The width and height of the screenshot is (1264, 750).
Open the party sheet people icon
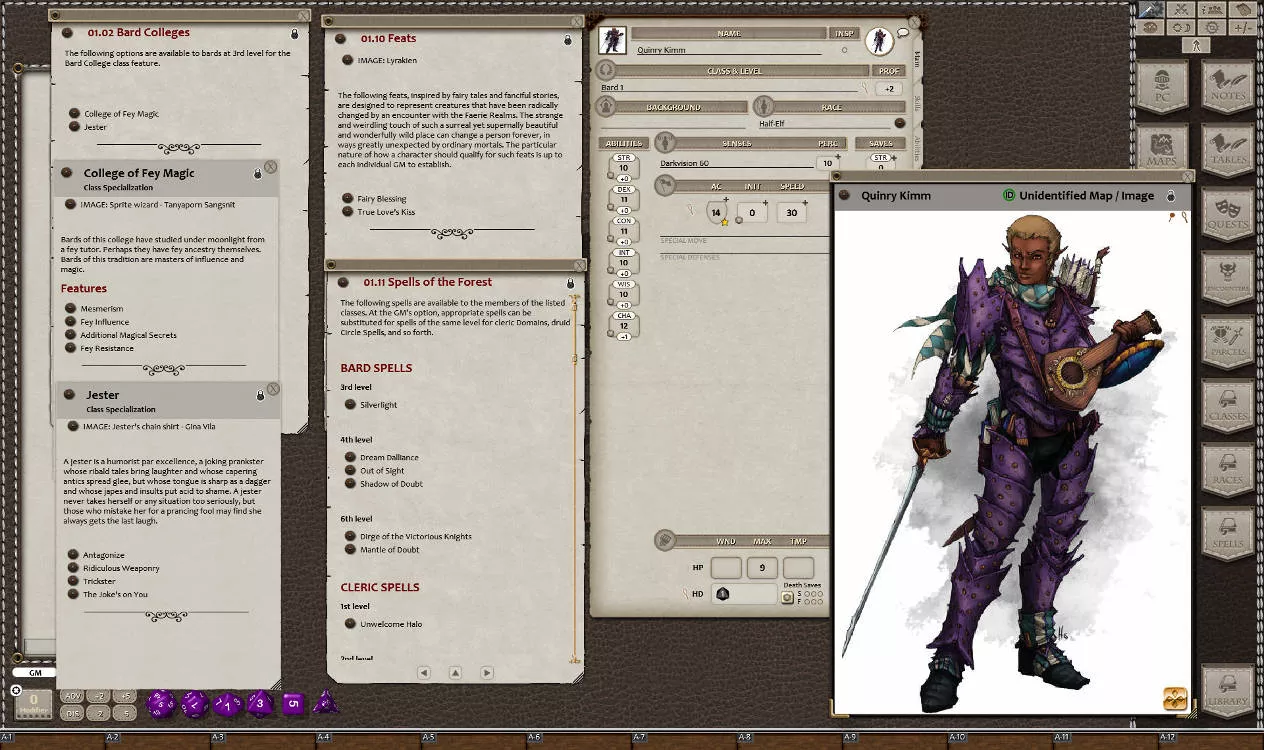pos(1212,10)
